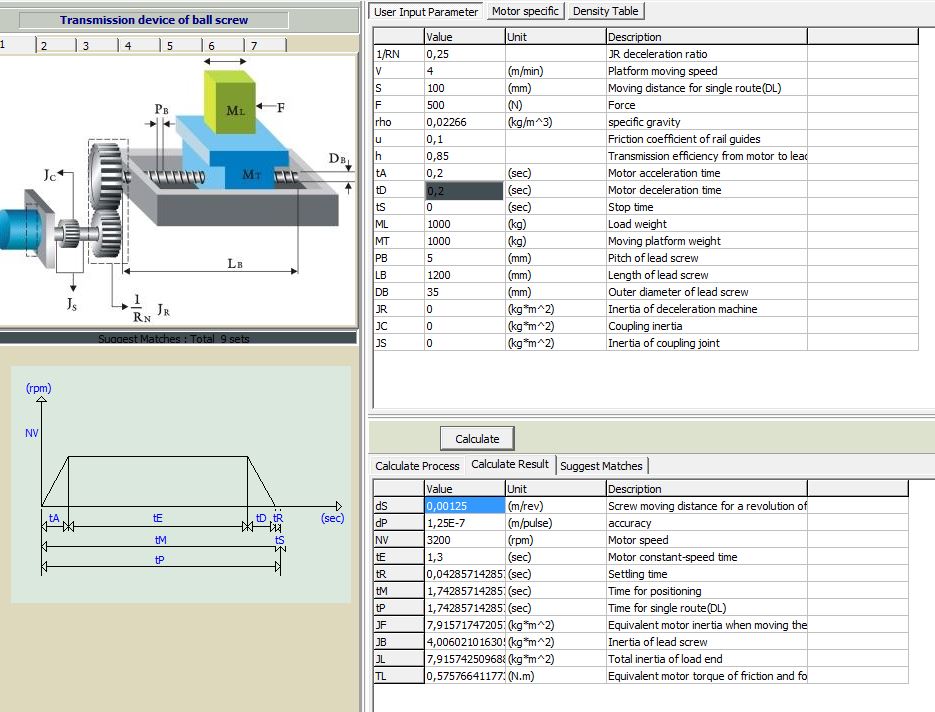Edit the PB pitch value 5
Viewport: 935px width, 712px height.
465,258
